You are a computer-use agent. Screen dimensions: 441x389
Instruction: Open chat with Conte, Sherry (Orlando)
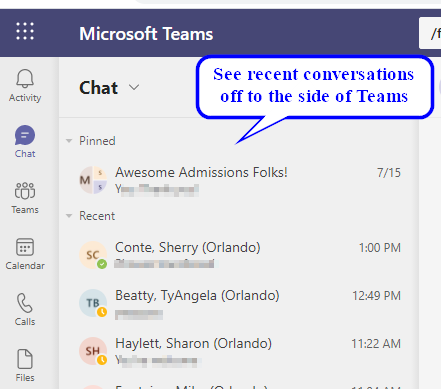click(239, 255)
